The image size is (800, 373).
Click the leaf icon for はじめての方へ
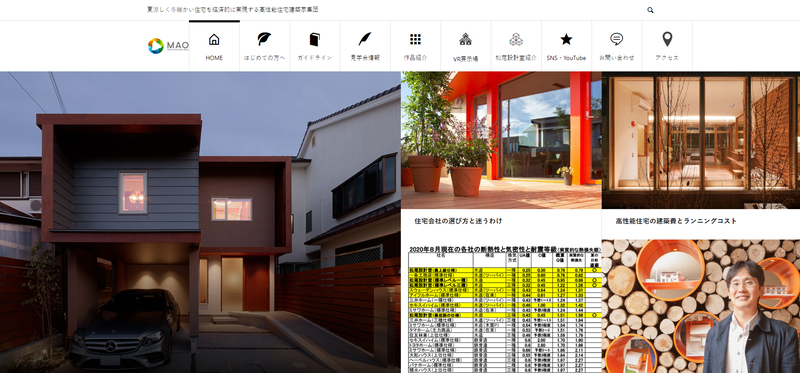tap(264, 39)
